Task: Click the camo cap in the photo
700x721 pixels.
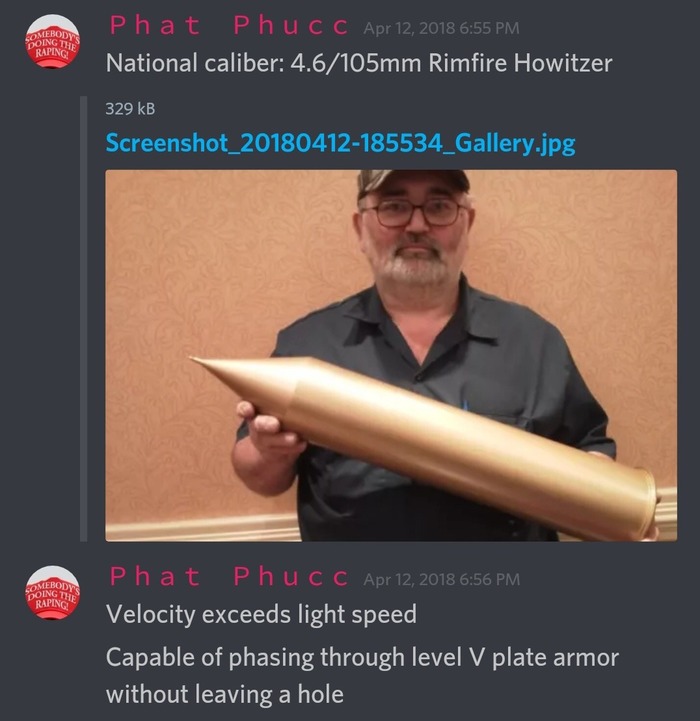Action: 412,182
